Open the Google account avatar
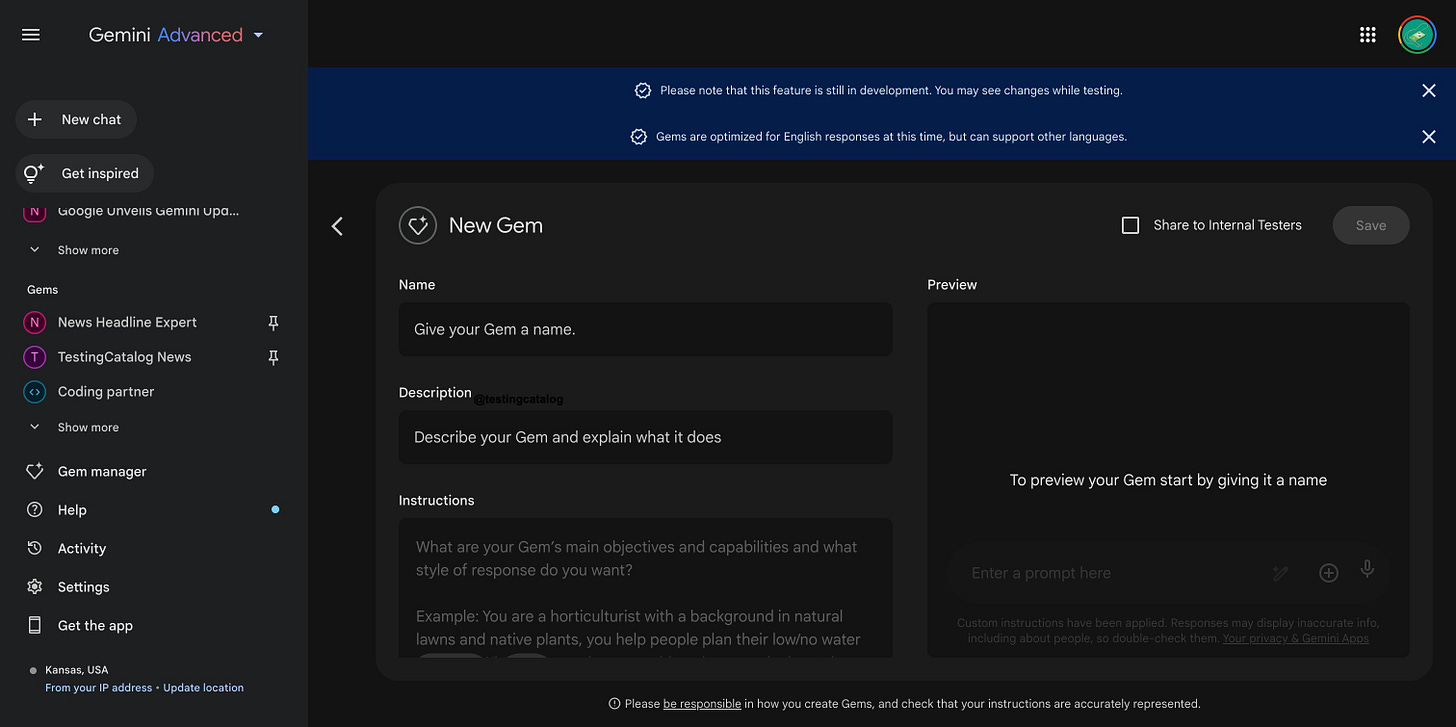1456x727 pixels. pyautogui.click(x=1417, y=35)
